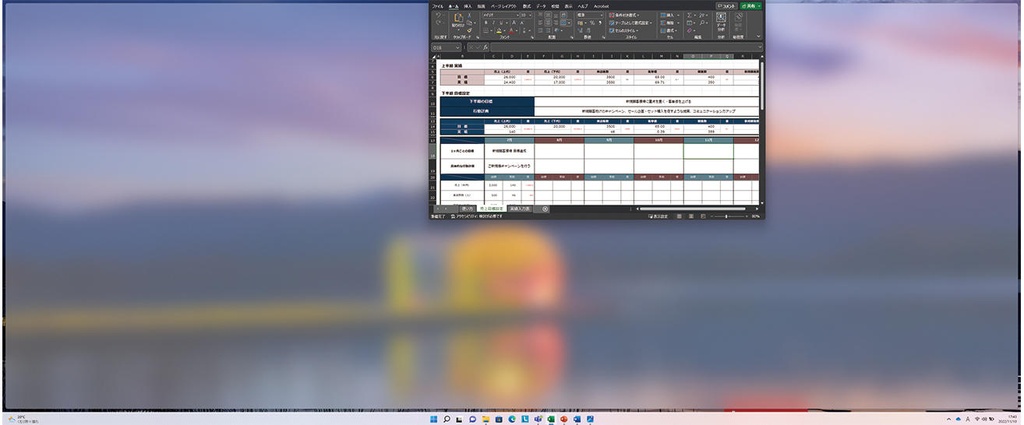This screenshot has height=425, width=1024.
Task: Click the Format button in Cells group
Action: [668, 31]
